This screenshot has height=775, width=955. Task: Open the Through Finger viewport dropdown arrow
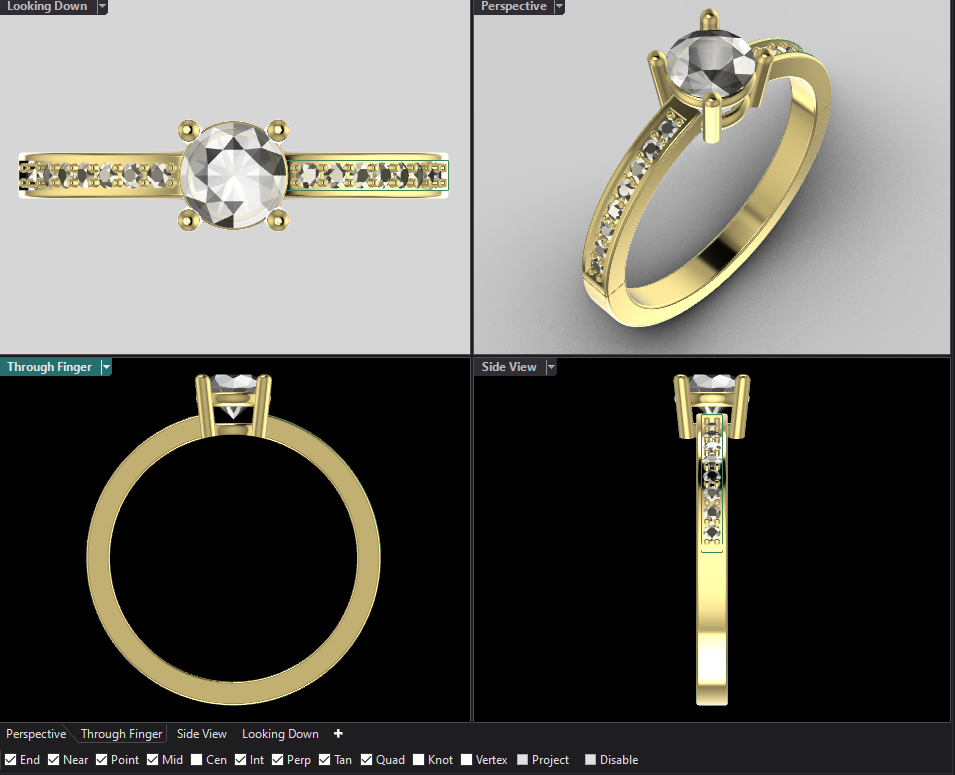[x=106, y=367]
